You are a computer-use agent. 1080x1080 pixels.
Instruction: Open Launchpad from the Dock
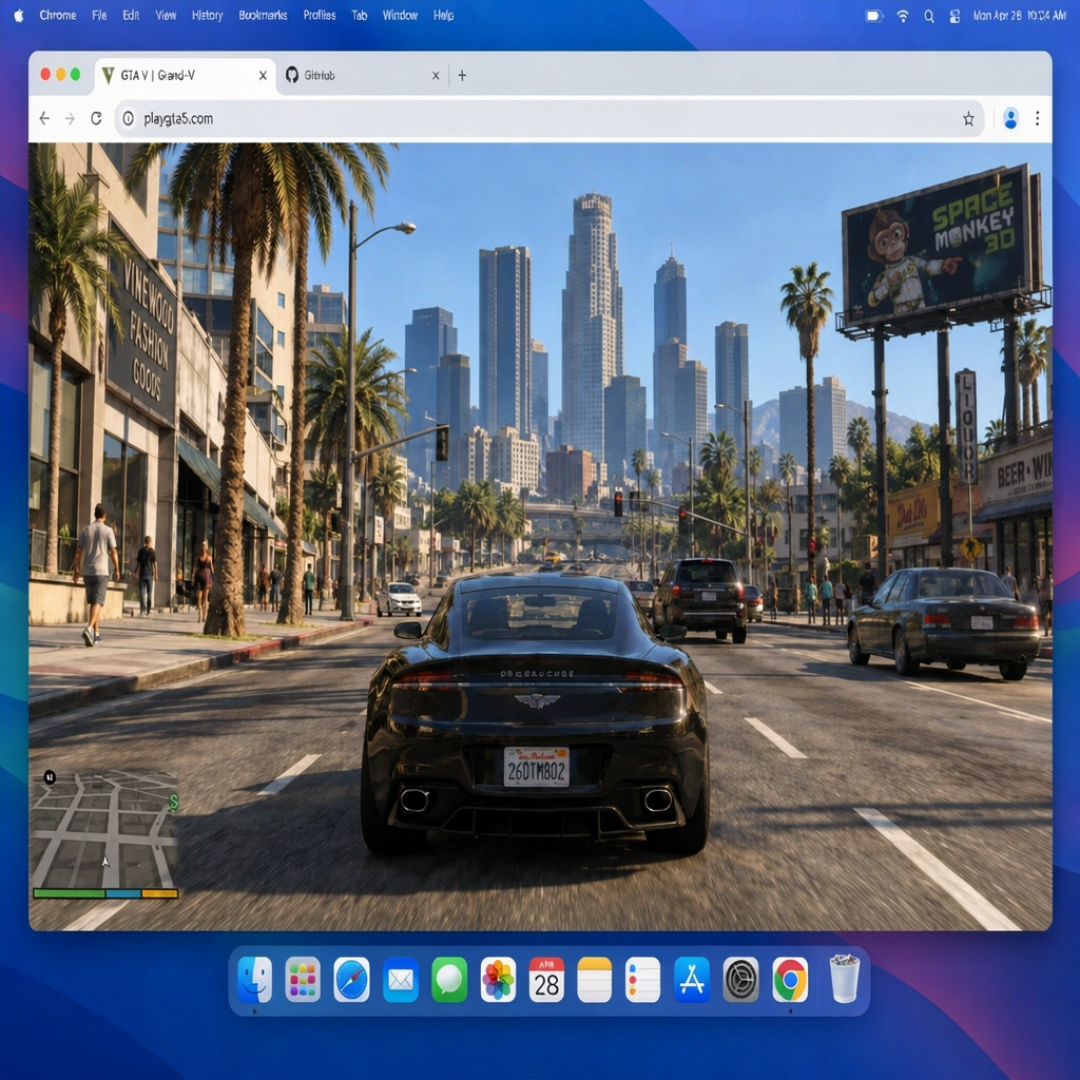303,979
